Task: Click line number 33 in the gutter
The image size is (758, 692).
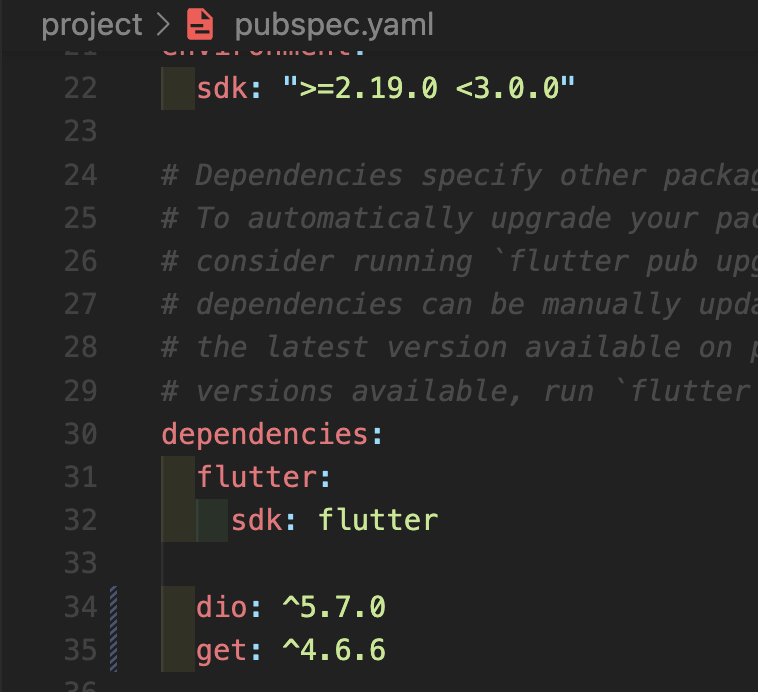Action: click(80, 564)
